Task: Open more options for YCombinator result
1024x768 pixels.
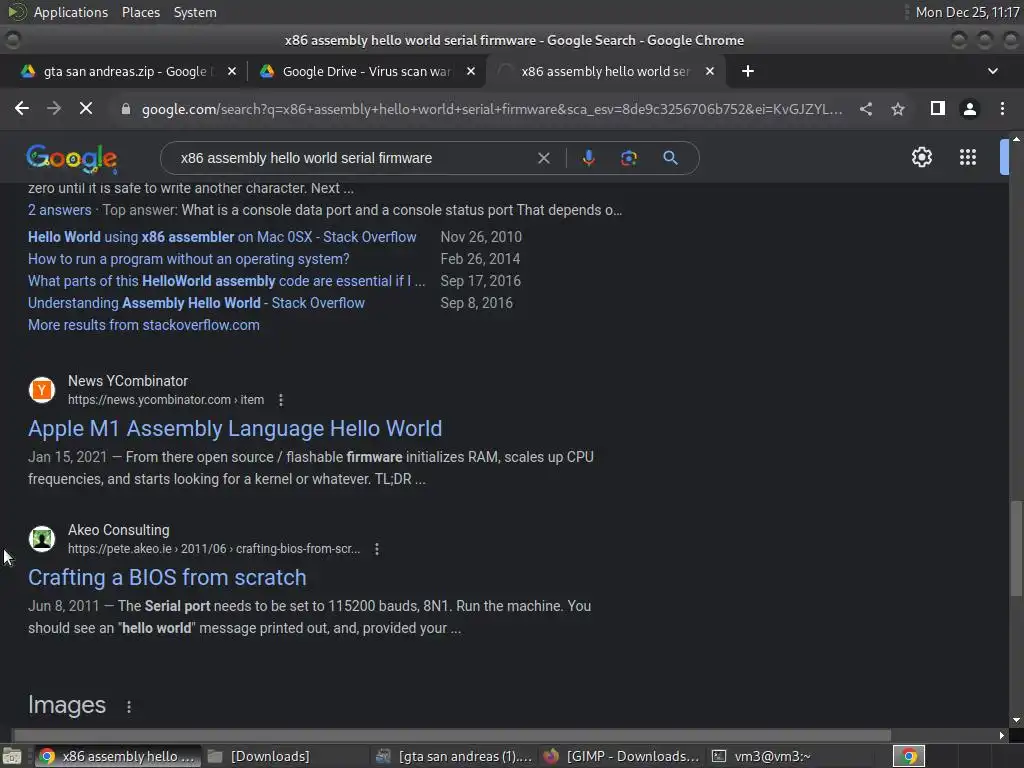Action: coord(281,400)
